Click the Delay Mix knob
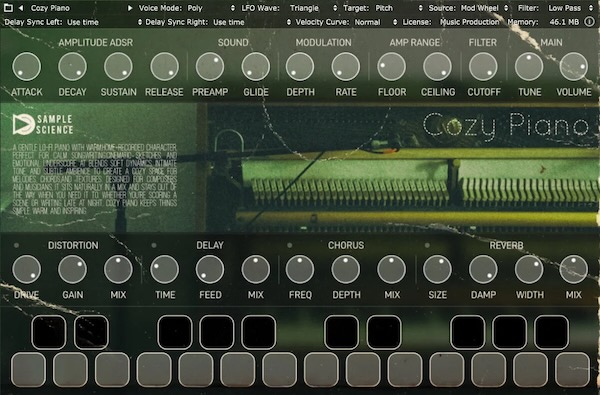Screen dimensions: 600x395 [256, 269]
